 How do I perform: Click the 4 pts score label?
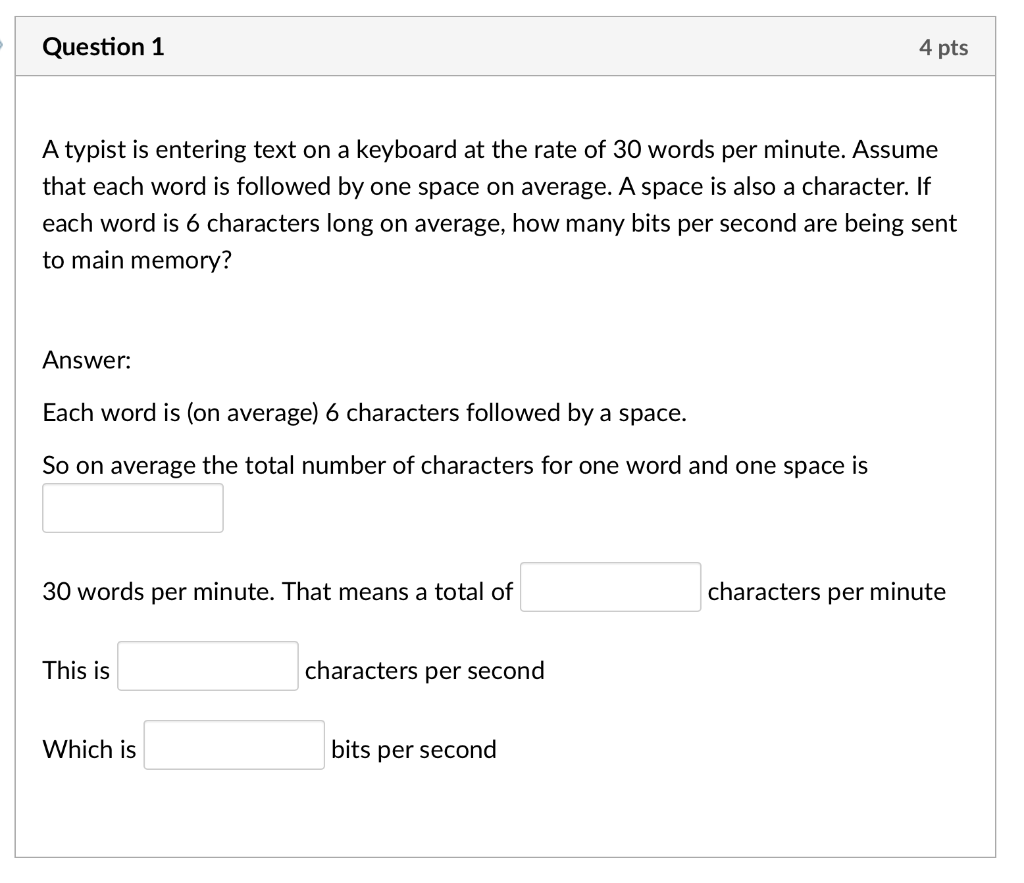943,48
